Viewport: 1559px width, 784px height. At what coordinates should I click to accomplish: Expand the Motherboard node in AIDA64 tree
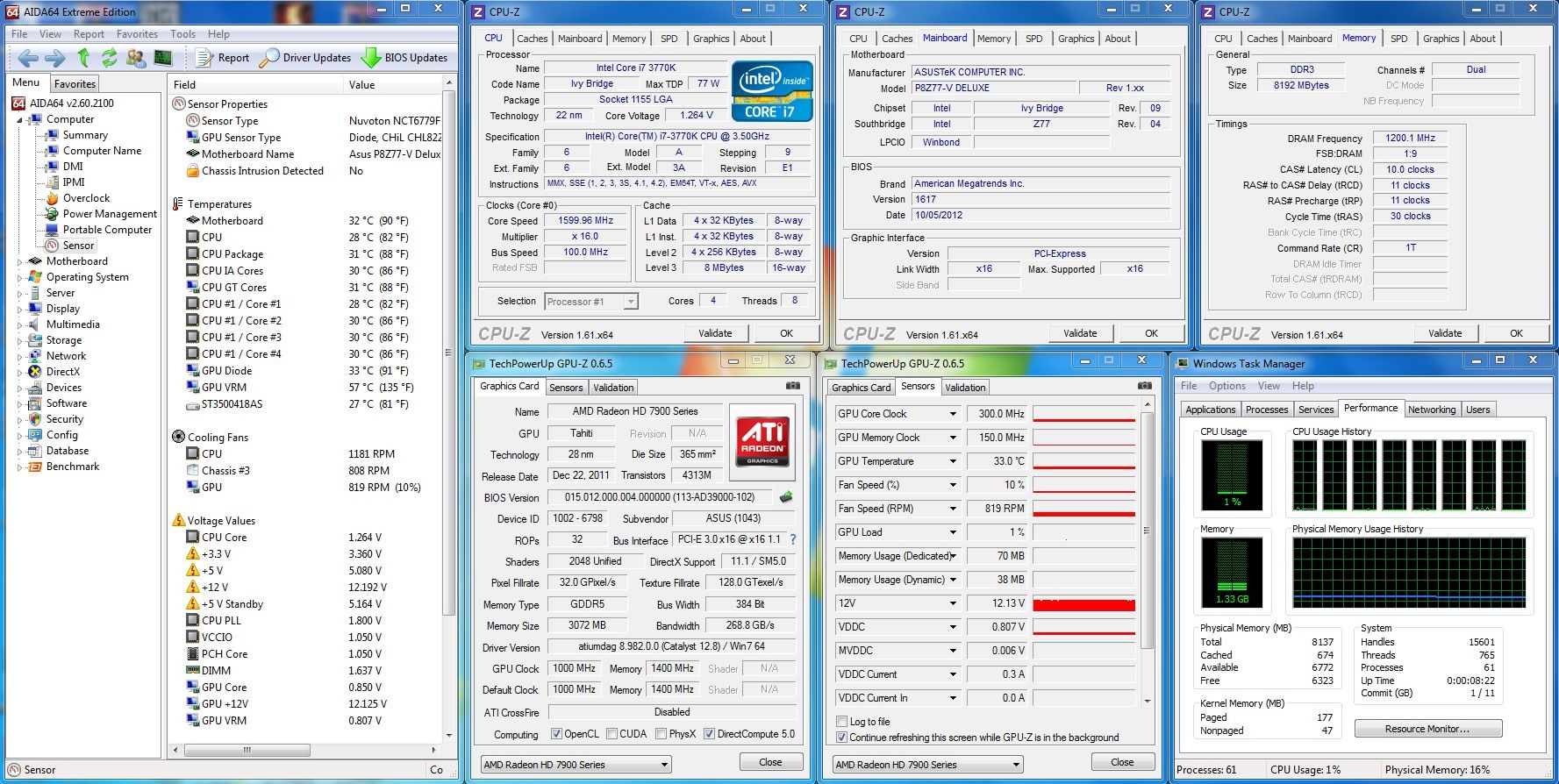pos(19,261)
